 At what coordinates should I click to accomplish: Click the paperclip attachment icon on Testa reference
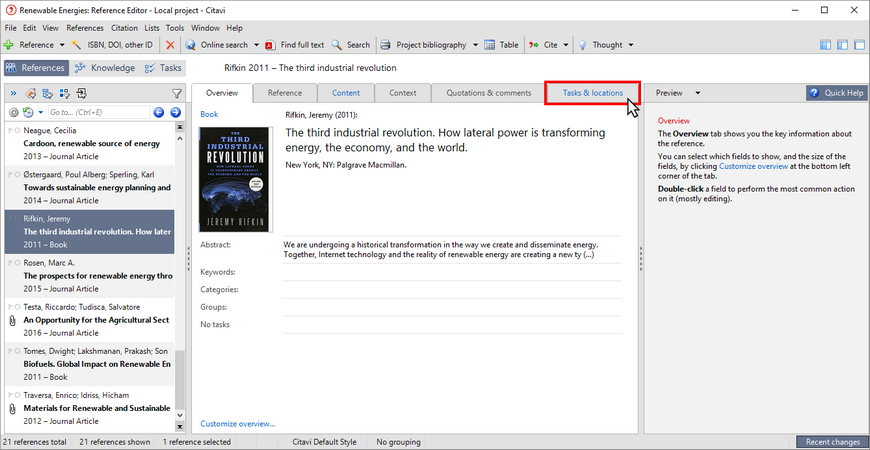click(x=12, y=321)
